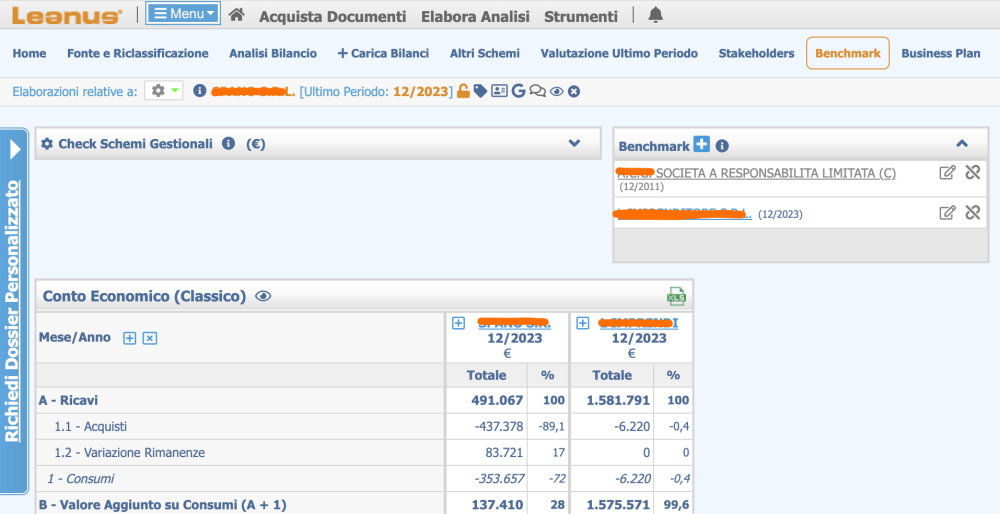Open Business Plan tab
Viewport: 1000px width, 514px height.
941,54
